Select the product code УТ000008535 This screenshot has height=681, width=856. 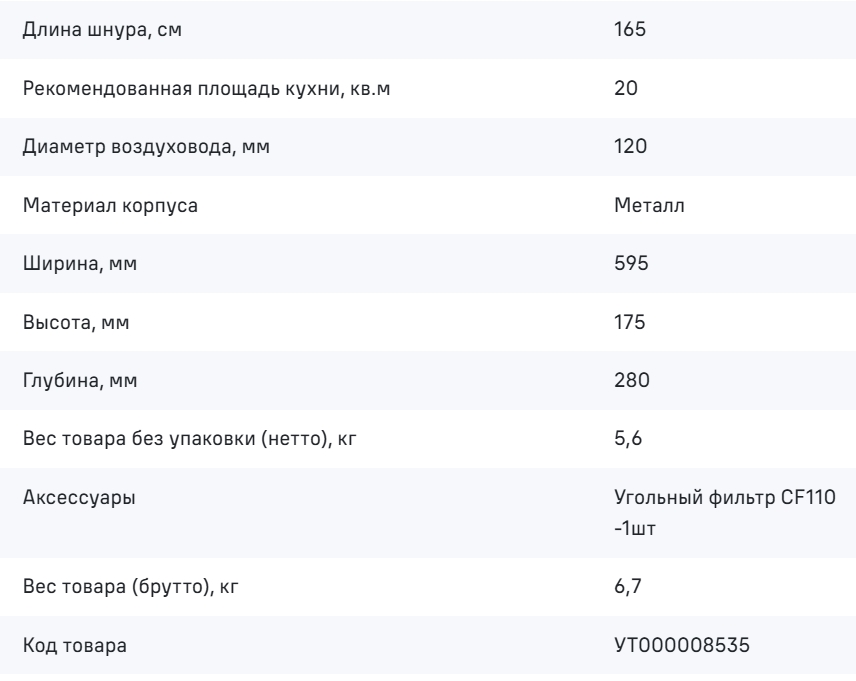[682, 645]
